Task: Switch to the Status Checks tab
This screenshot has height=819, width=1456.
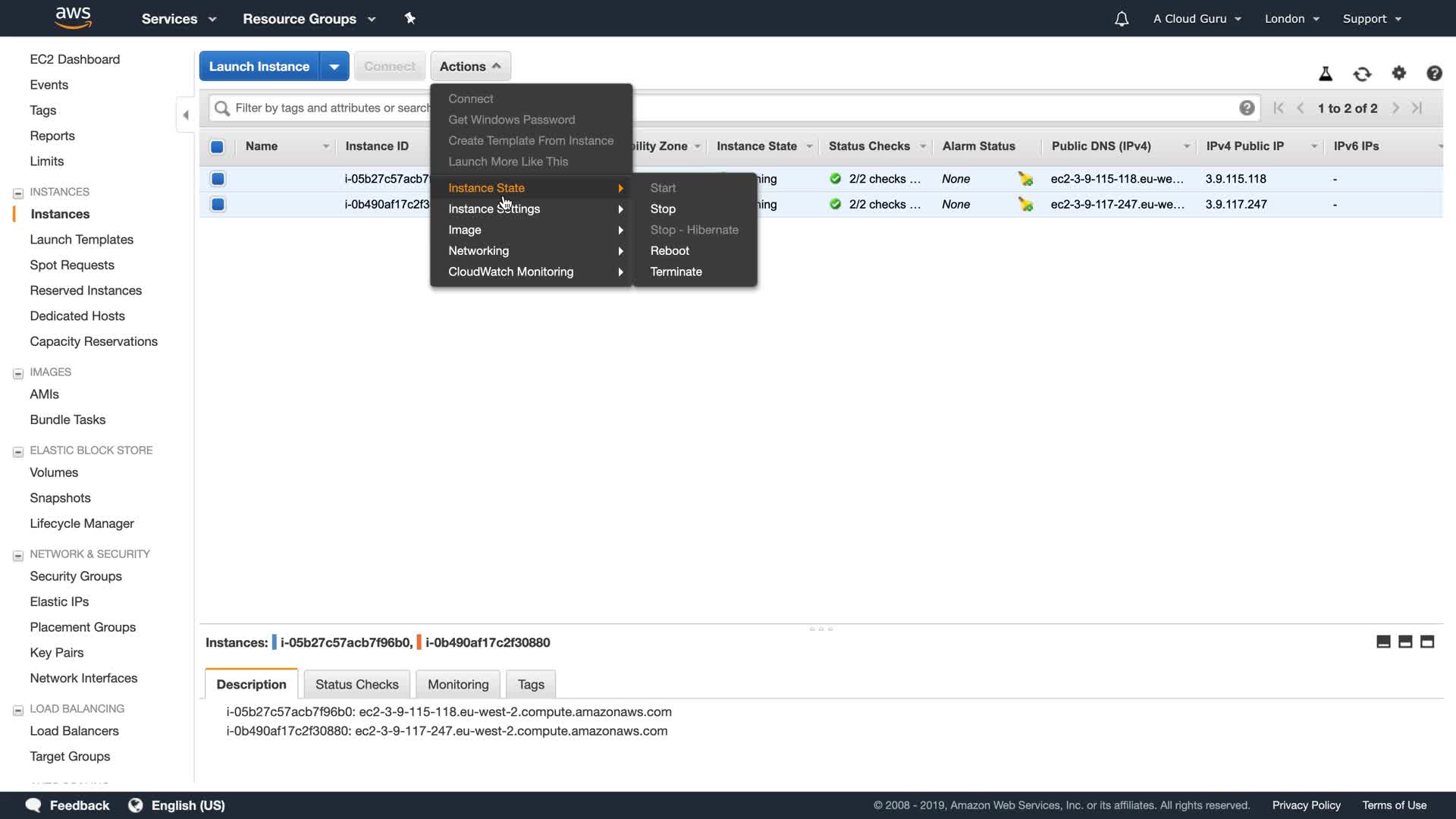Action: point(356,684)
